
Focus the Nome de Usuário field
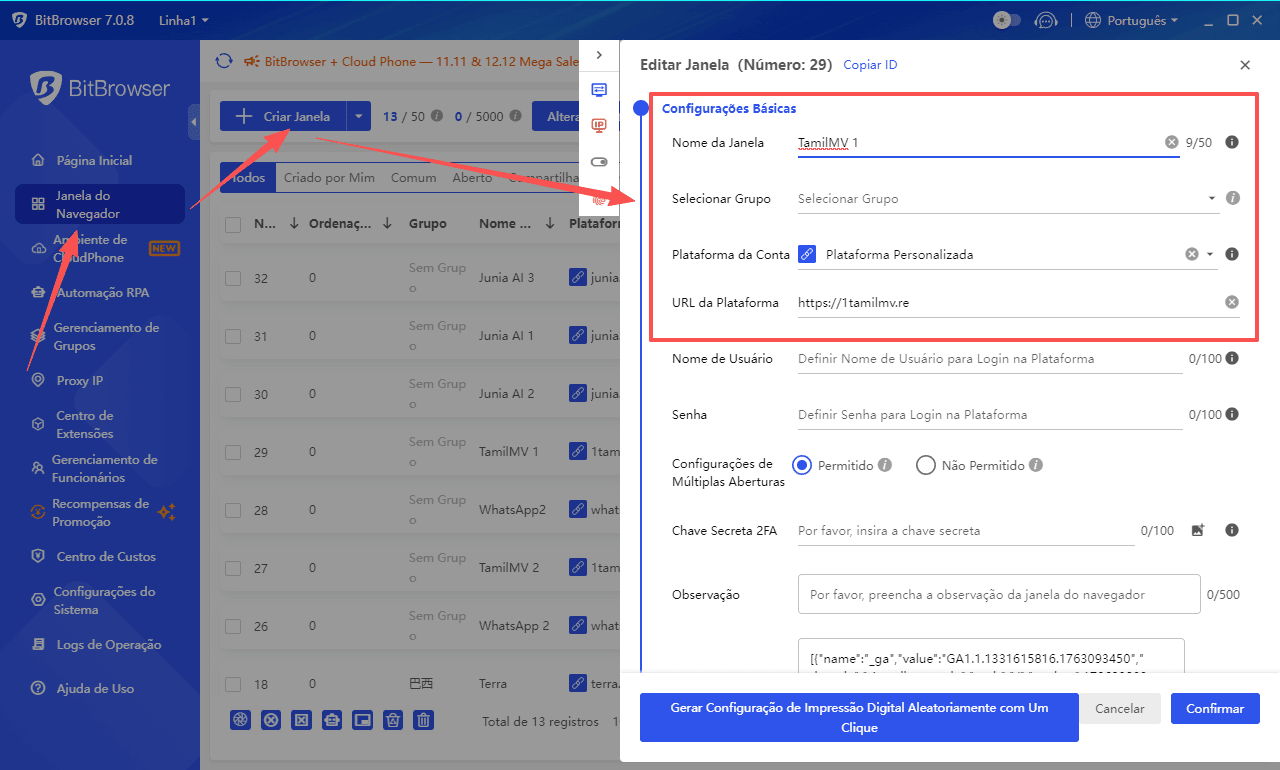[x=989, y=359]
